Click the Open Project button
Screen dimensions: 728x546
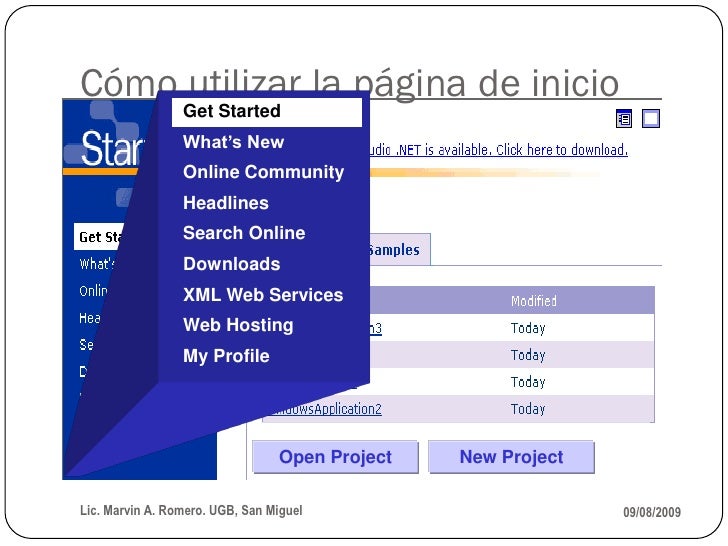pyautogui.click(x=335, y=457)
